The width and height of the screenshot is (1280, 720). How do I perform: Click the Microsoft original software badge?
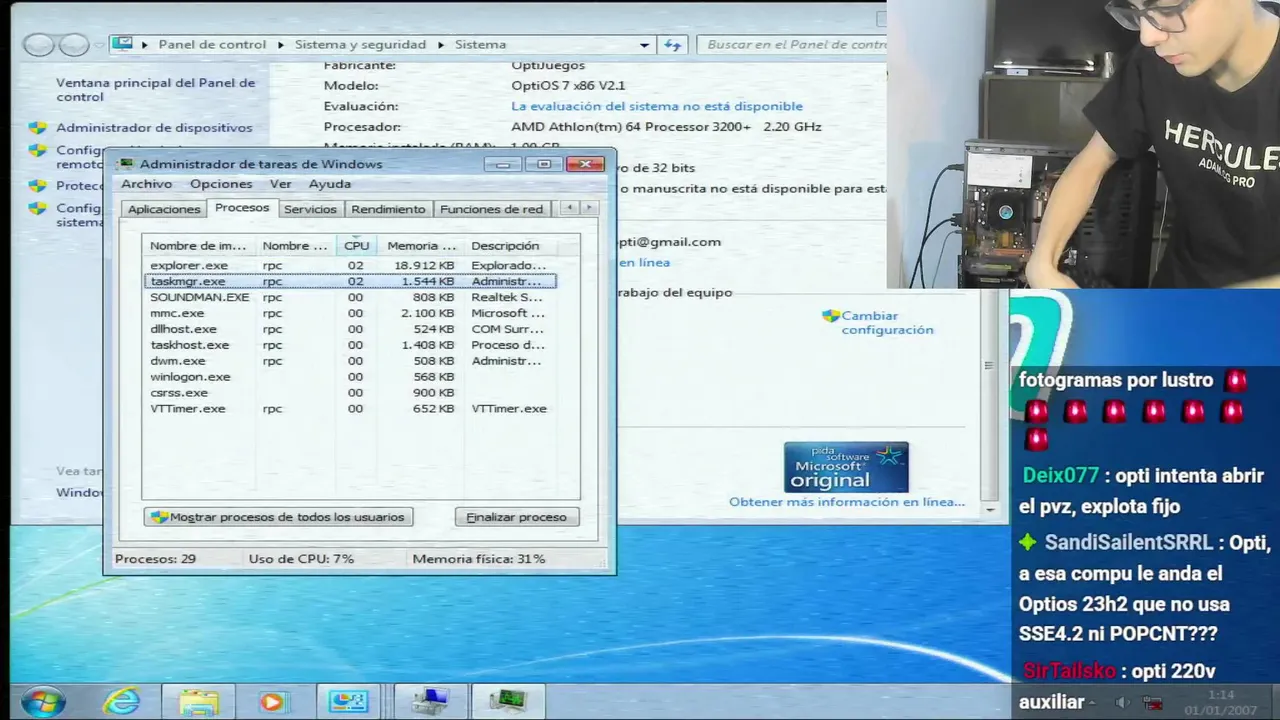pyautogui.click(x=846, y=467)
